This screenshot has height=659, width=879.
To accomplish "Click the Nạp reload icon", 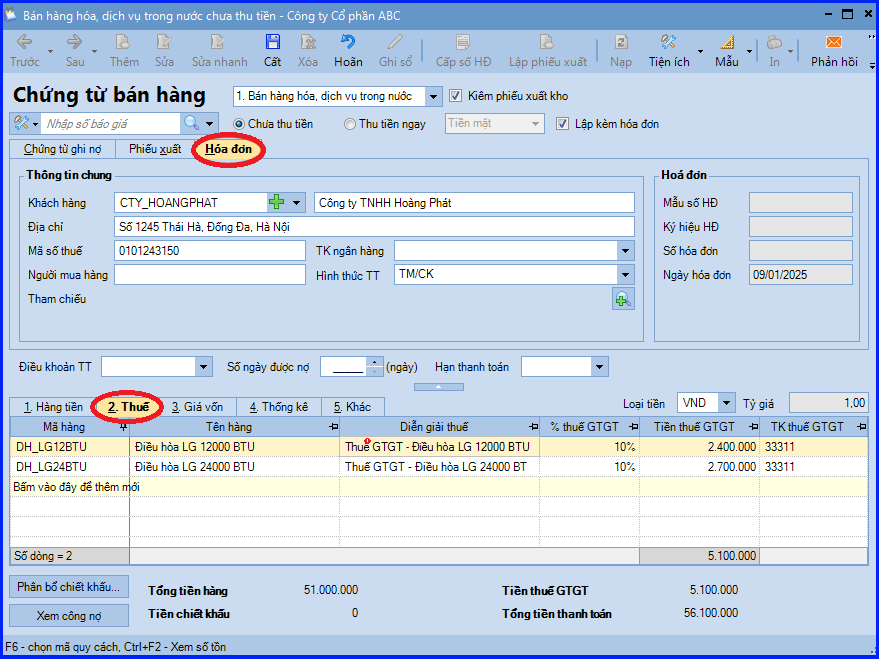I will [x=621, y=43].
